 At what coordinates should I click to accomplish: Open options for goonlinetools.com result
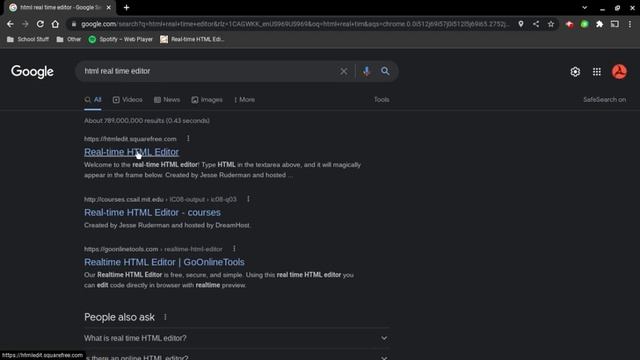point(234,249)
